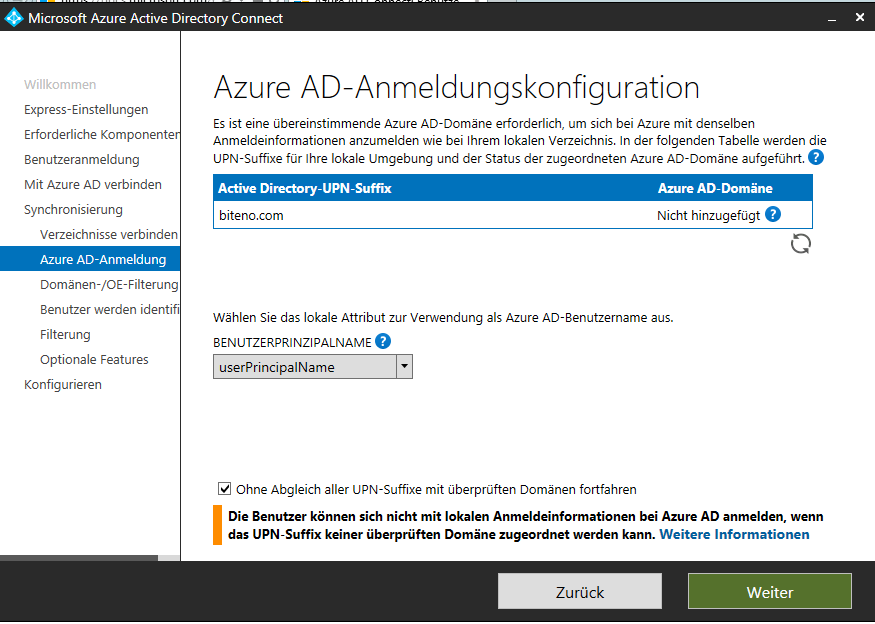Select Azure AD-Anmeldung sub-step
The image size is (875, 624).
coord(90,260)
